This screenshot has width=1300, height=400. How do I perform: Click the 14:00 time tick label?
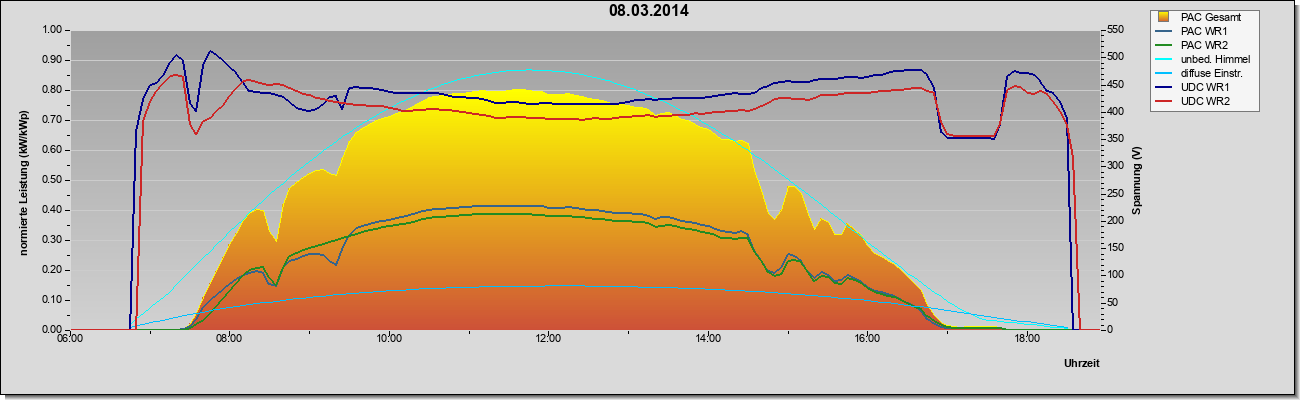(x=708, y=340)
